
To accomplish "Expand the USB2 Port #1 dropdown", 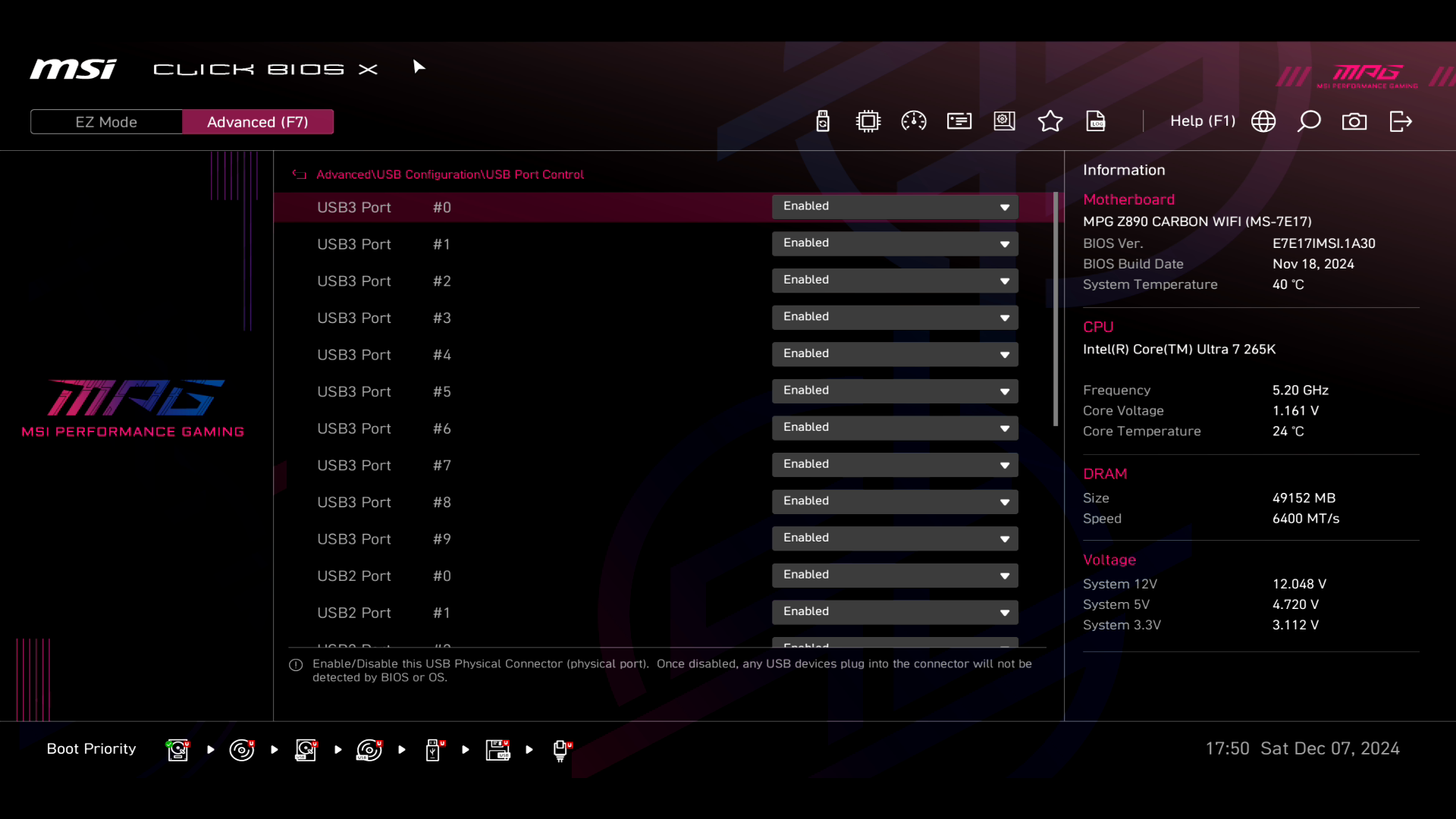I will pyautogui.click(x=895, y=612).
